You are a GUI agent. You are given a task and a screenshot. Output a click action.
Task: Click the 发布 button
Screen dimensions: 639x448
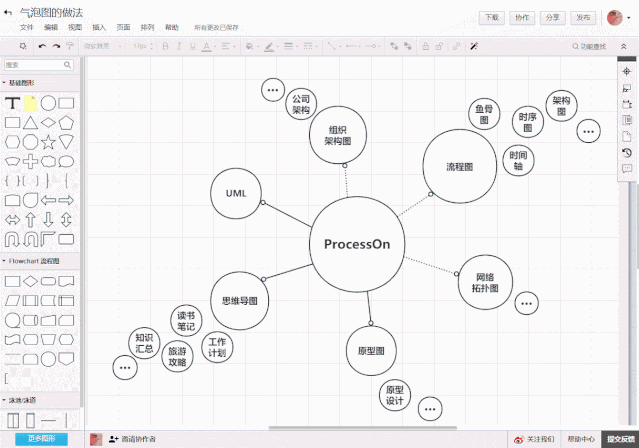583,18
